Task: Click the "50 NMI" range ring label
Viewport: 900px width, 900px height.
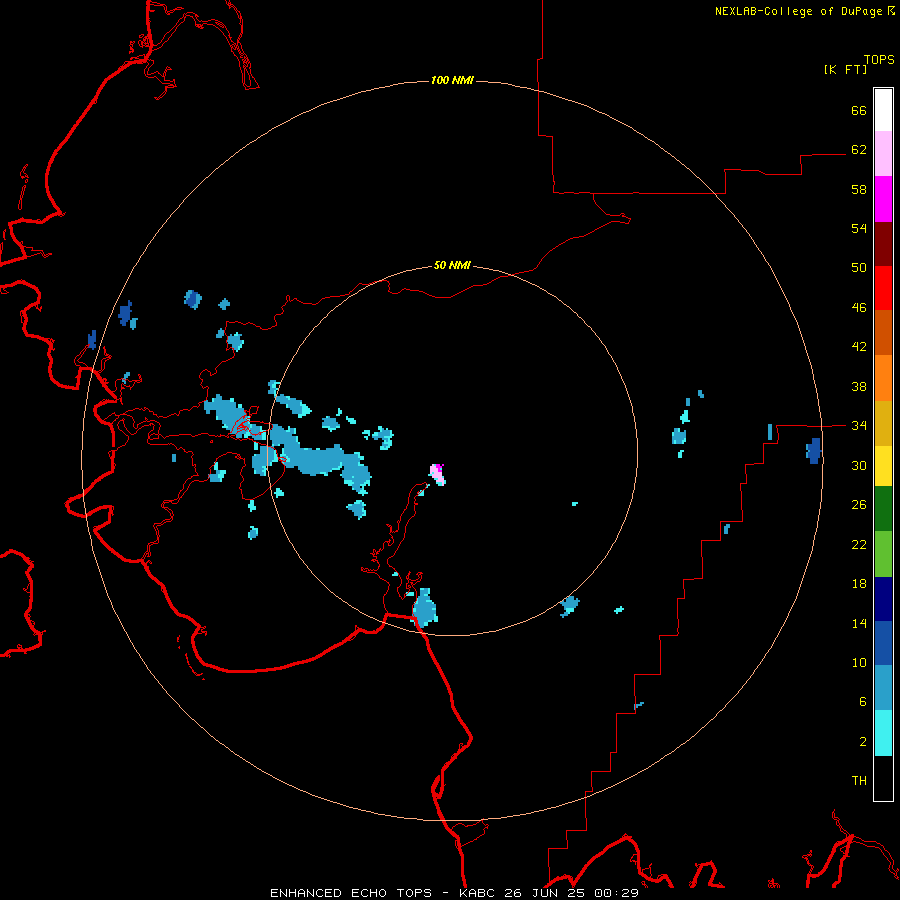Action: click(x=452, y=265)
